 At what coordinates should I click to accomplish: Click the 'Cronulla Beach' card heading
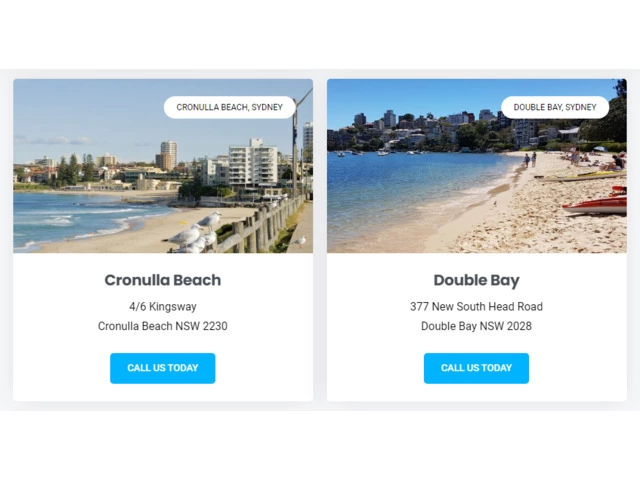pyautogui.click(x=162, y=280)
